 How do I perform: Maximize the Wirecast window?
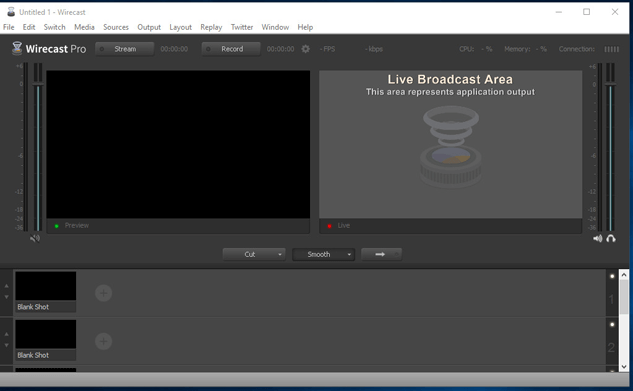[x=587, y=12]
